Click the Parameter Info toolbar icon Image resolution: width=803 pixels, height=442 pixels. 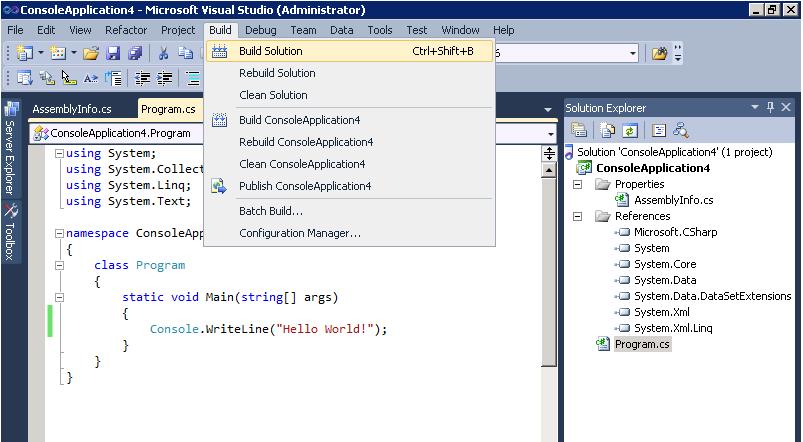[x=47, y=78]
